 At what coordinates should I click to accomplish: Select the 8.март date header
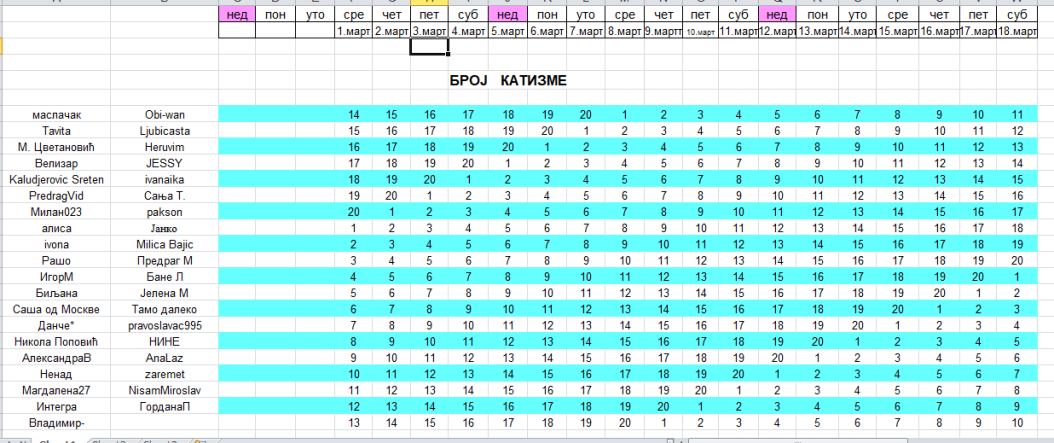[624, 31]
